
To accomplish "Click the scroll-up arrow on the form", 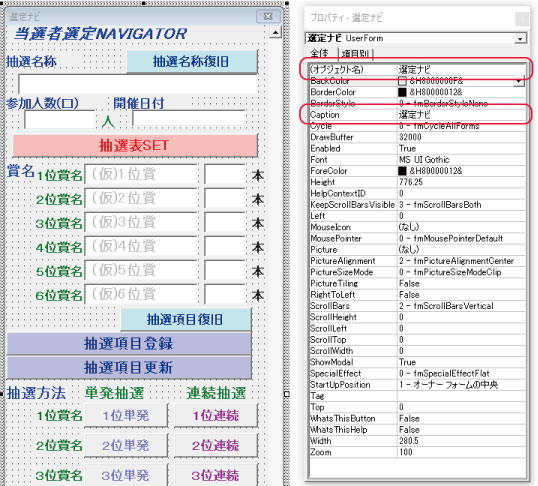I will pyautogui.click(x=276, y=33).
